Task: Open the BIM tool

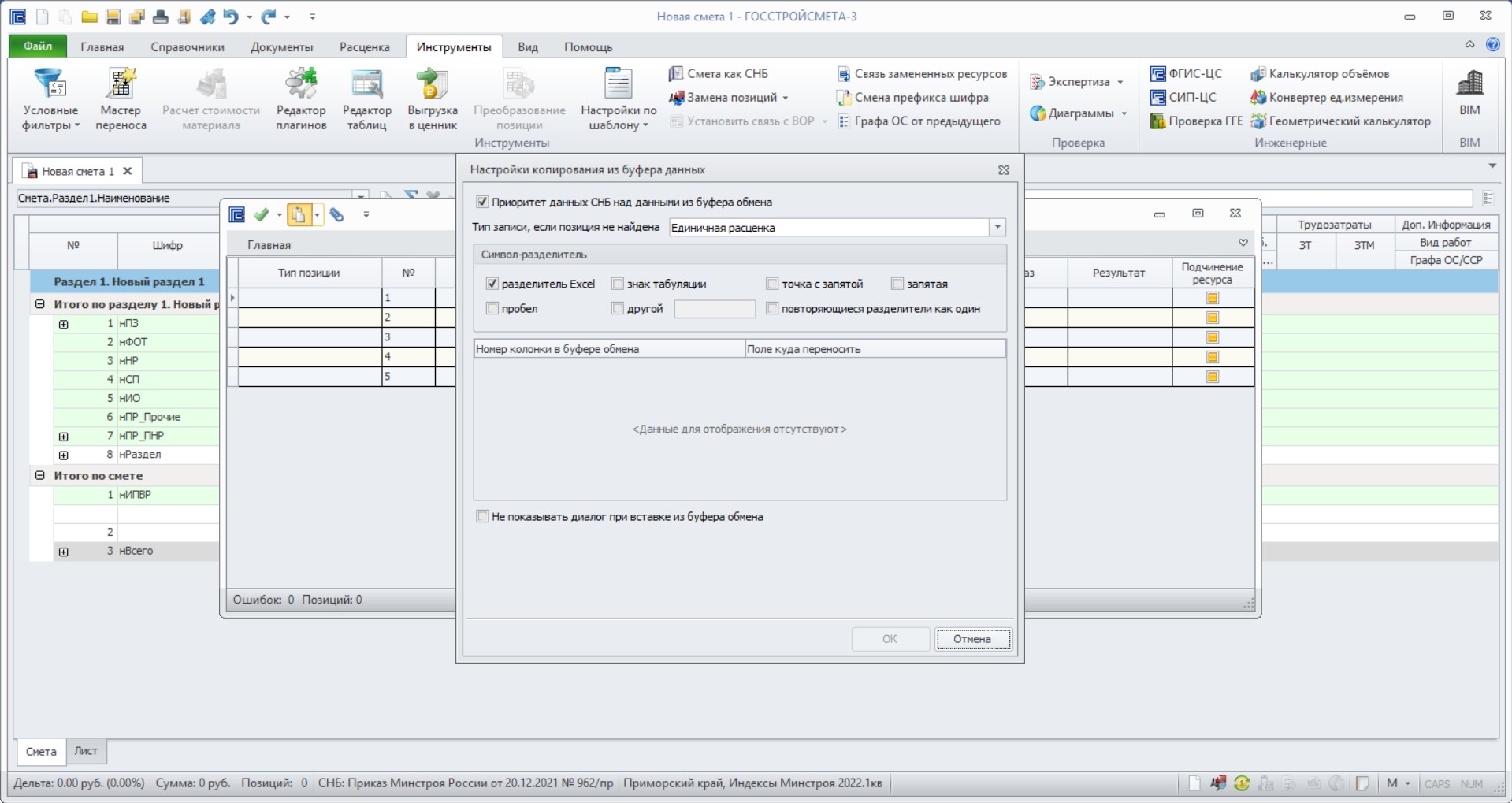Action: pos(1469,95)
